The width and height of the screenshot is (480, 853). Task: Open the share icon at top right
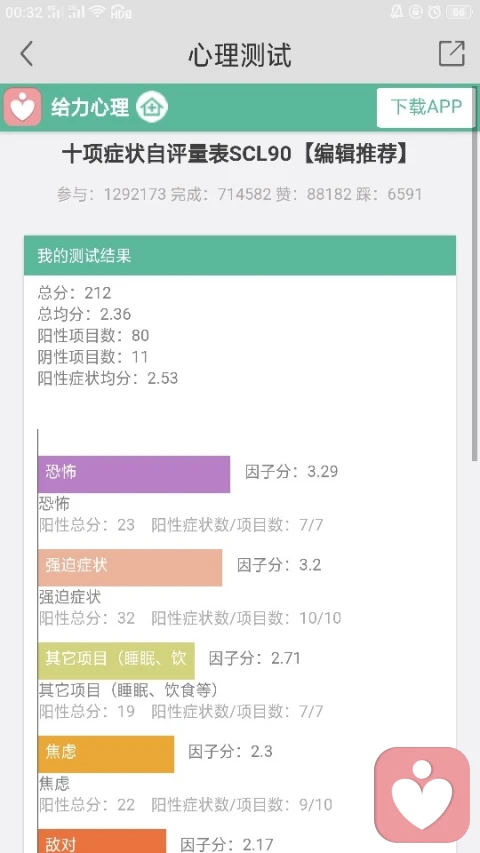[x=452, y=53]
